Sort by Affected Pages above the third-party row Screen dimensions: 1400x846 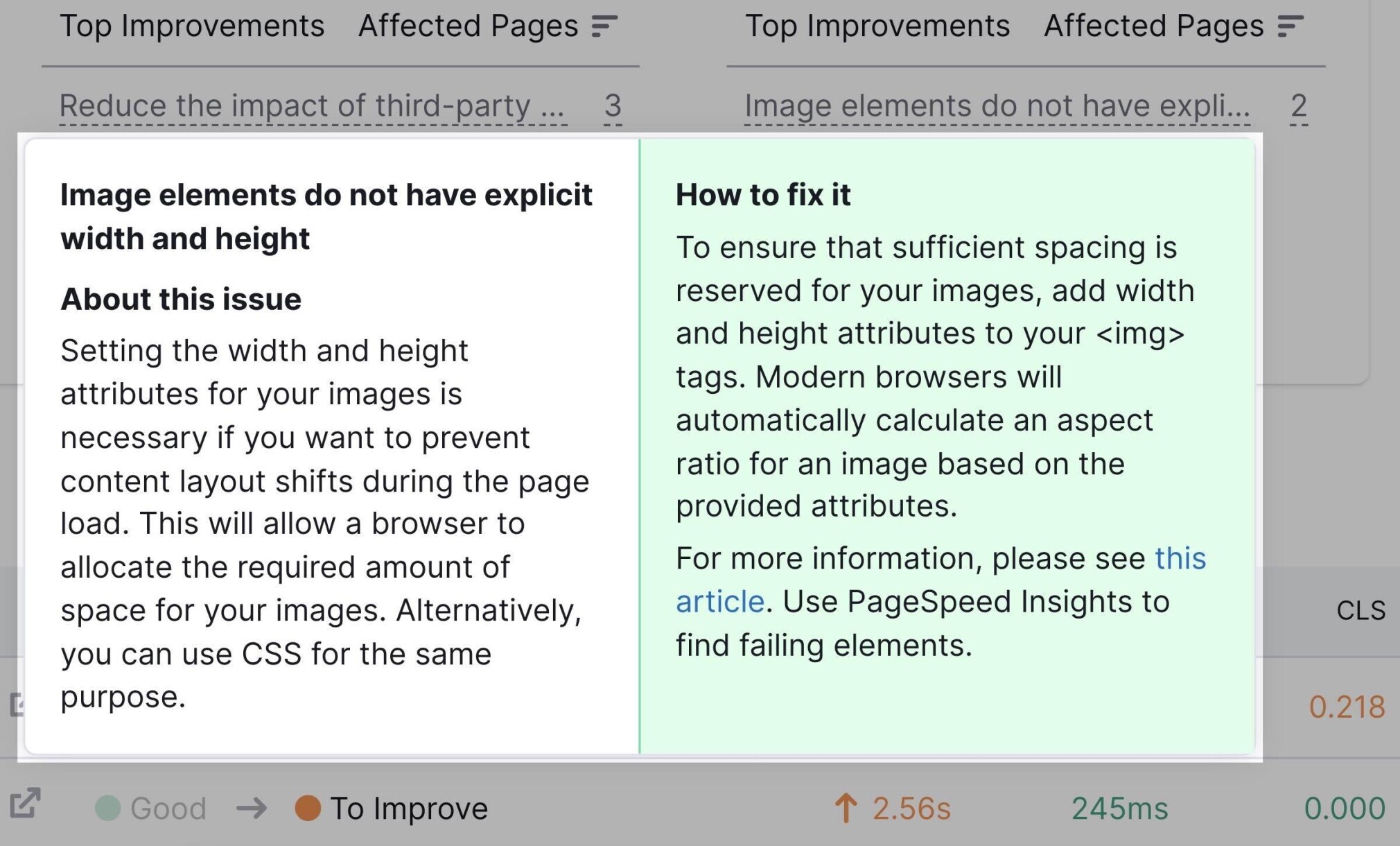(x=468, y=26)
